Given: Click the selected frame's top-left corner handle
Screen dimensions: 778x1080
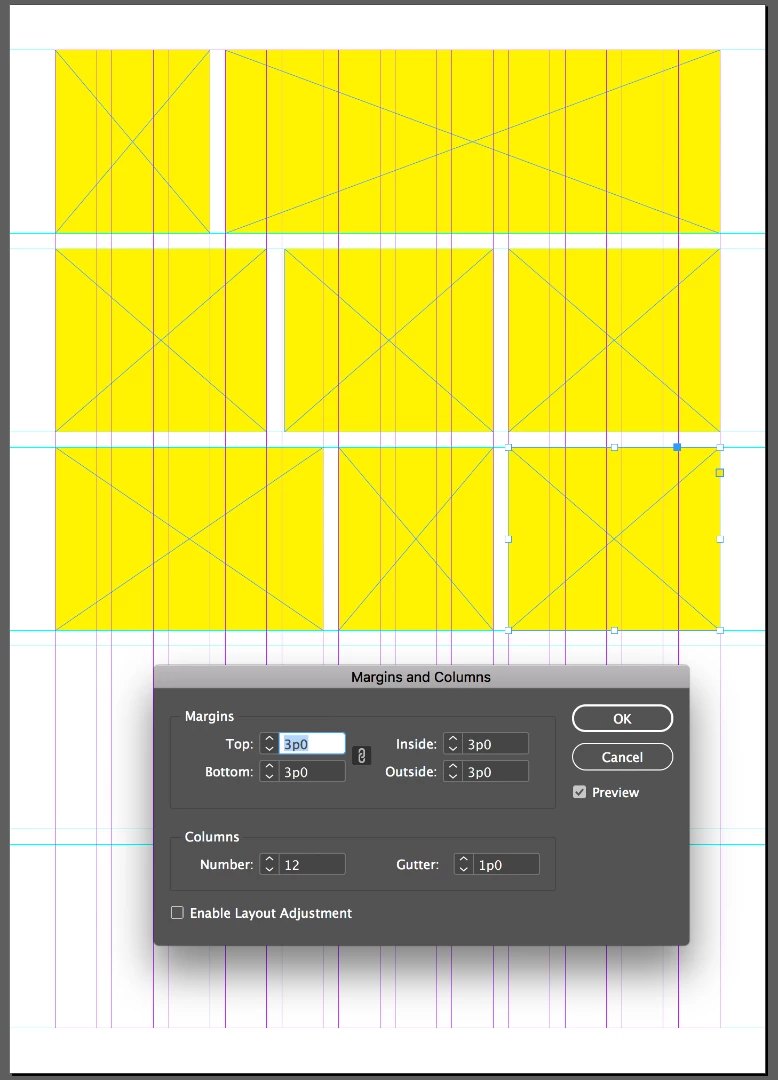Looking at the screenshot, I should [509, 447].
